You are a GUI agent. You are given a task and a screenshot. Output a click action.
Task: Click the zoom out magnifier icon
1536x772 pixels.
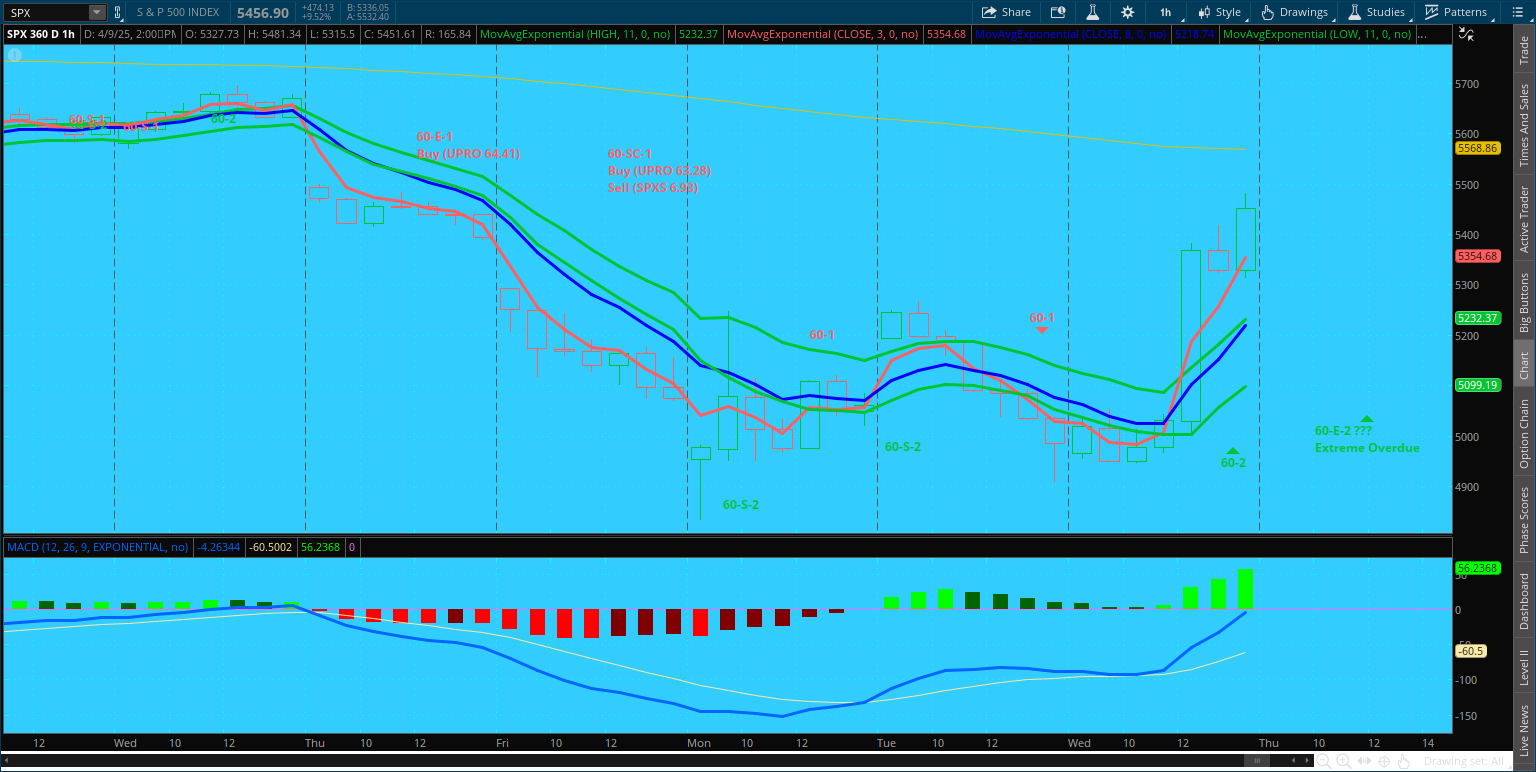(x=1324, y=762)
